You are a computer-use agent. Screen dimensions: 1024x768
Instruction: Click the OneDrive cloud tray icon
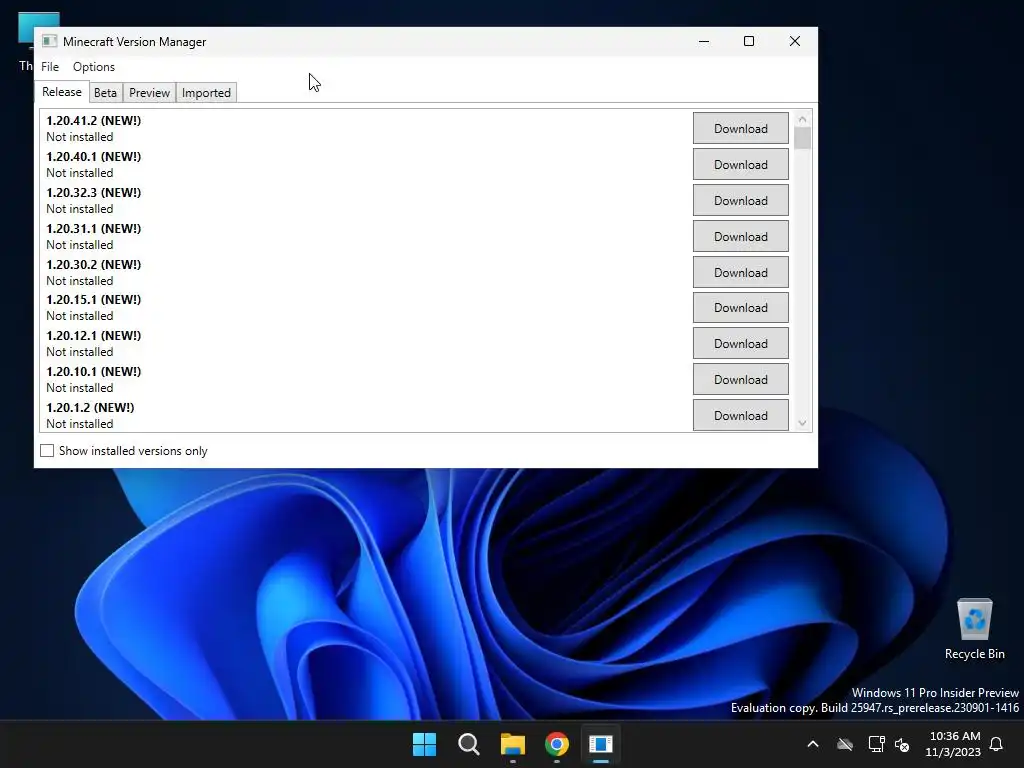(x=845, y=744)
